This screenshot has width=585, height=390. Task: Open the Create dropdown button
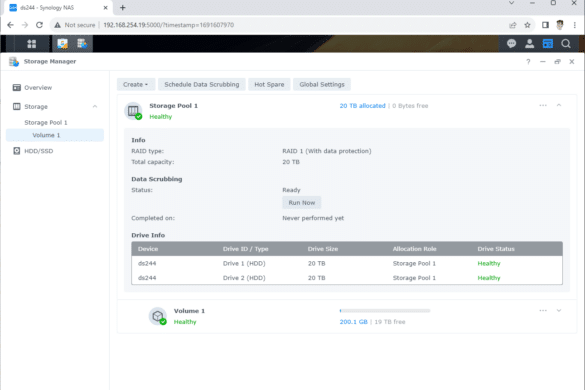click(x=136, y=85)
